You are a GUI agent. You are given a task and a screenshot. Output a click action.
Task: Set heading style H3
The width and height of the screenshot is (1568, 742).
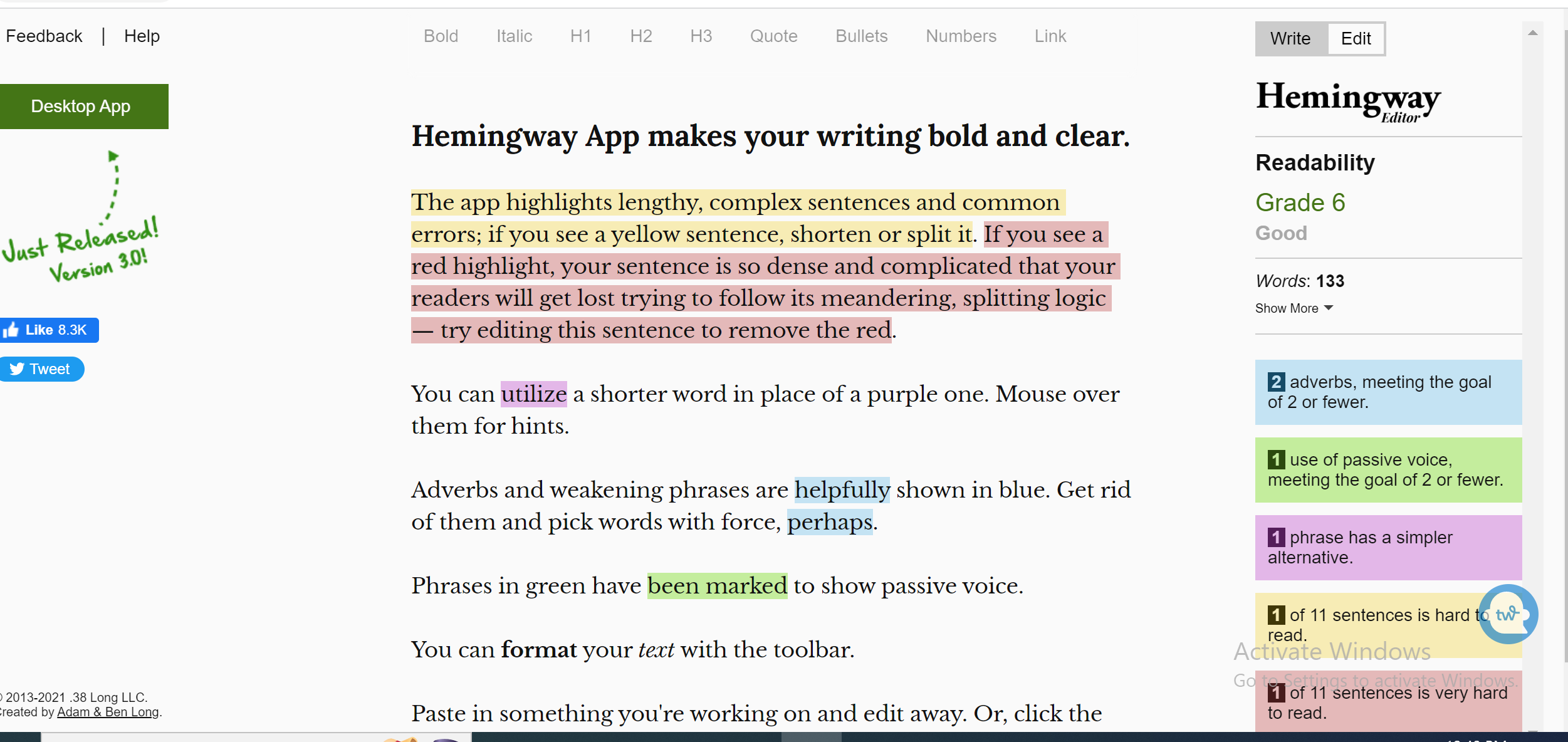tap(701, 36)
